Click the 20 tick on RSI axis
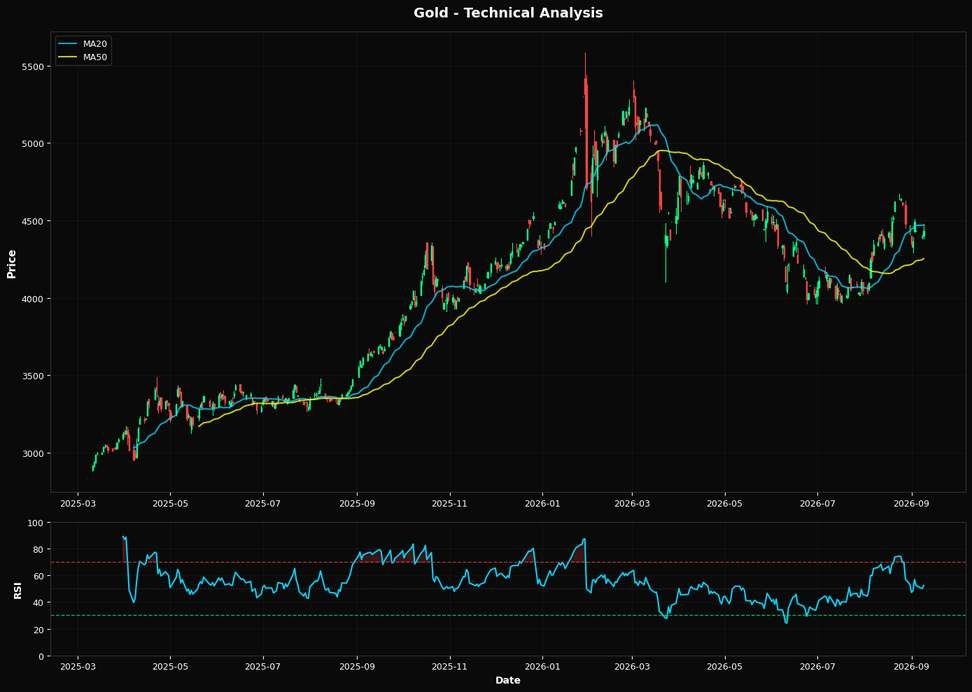This screenshot has height=692, width=972. coord(39,630)
